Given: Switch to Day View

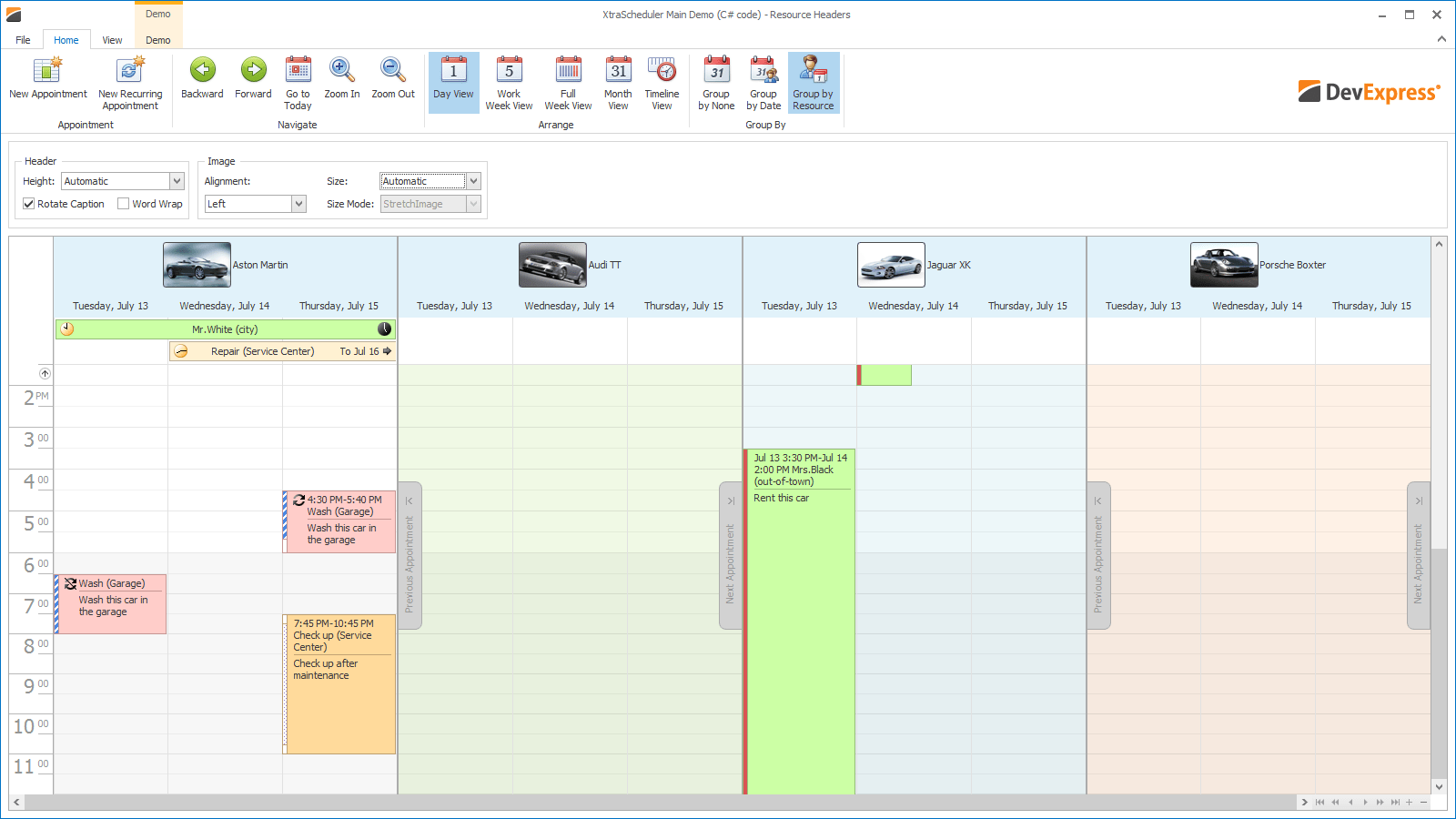Looking at the screenshot, I should pyautogui.click(x=453, y=83).
